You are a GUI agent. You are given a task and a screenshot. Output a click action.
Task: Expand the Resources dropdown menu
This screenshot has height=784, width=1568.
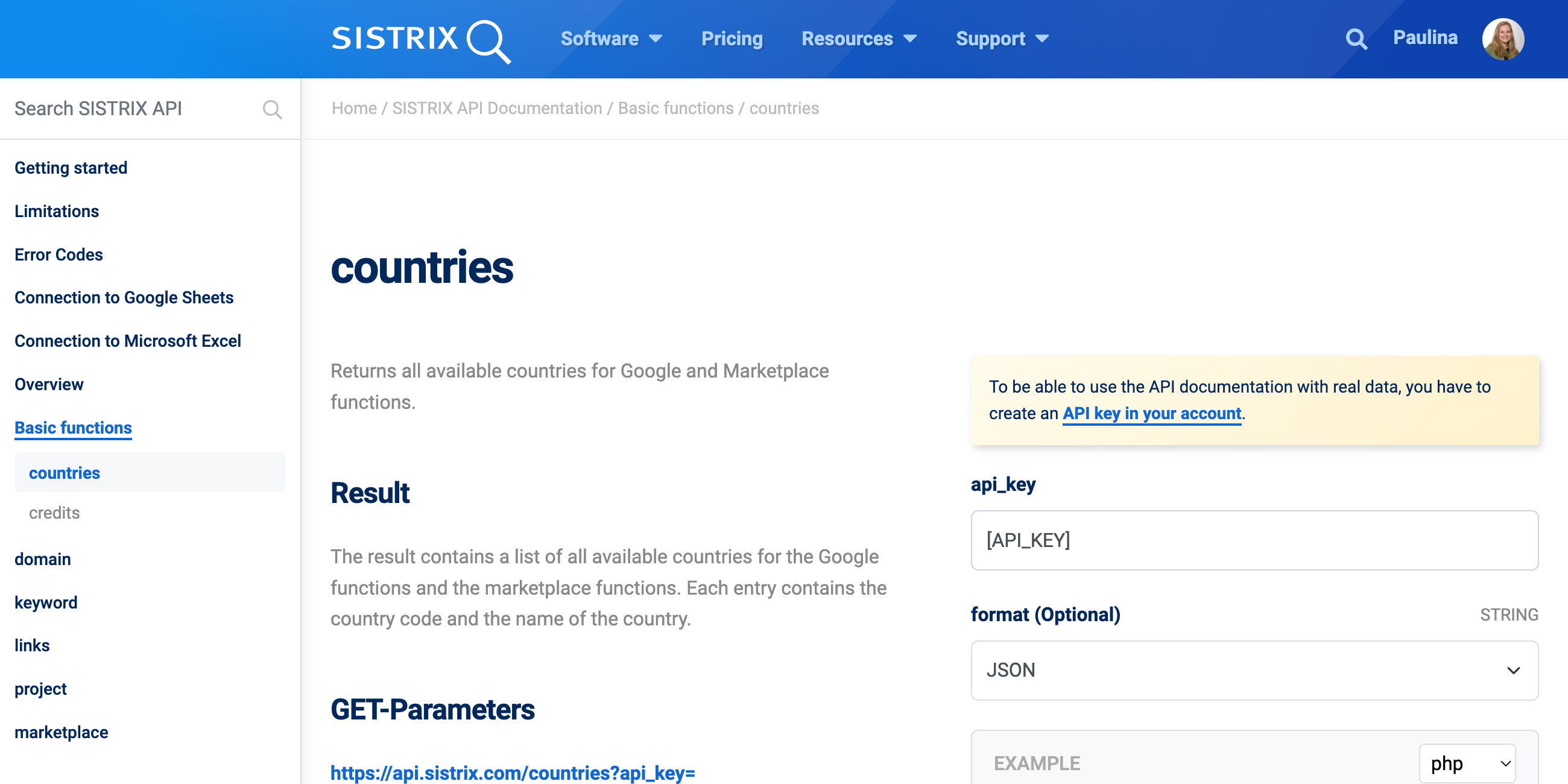coord(858,39)
